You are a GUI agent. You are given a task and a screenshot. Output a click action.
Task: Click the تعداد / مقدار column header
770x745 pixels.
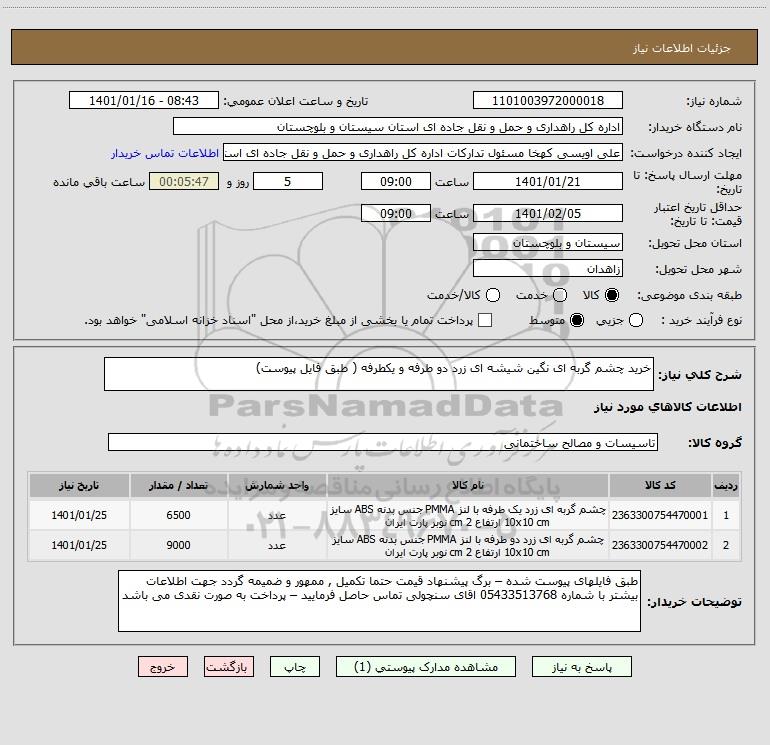coord(178,485)
